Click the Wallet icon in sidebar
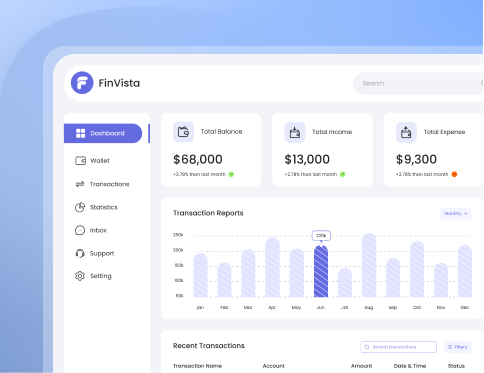Image resolution: width=484 pixels, height=373 pixels. click(80, 161)
